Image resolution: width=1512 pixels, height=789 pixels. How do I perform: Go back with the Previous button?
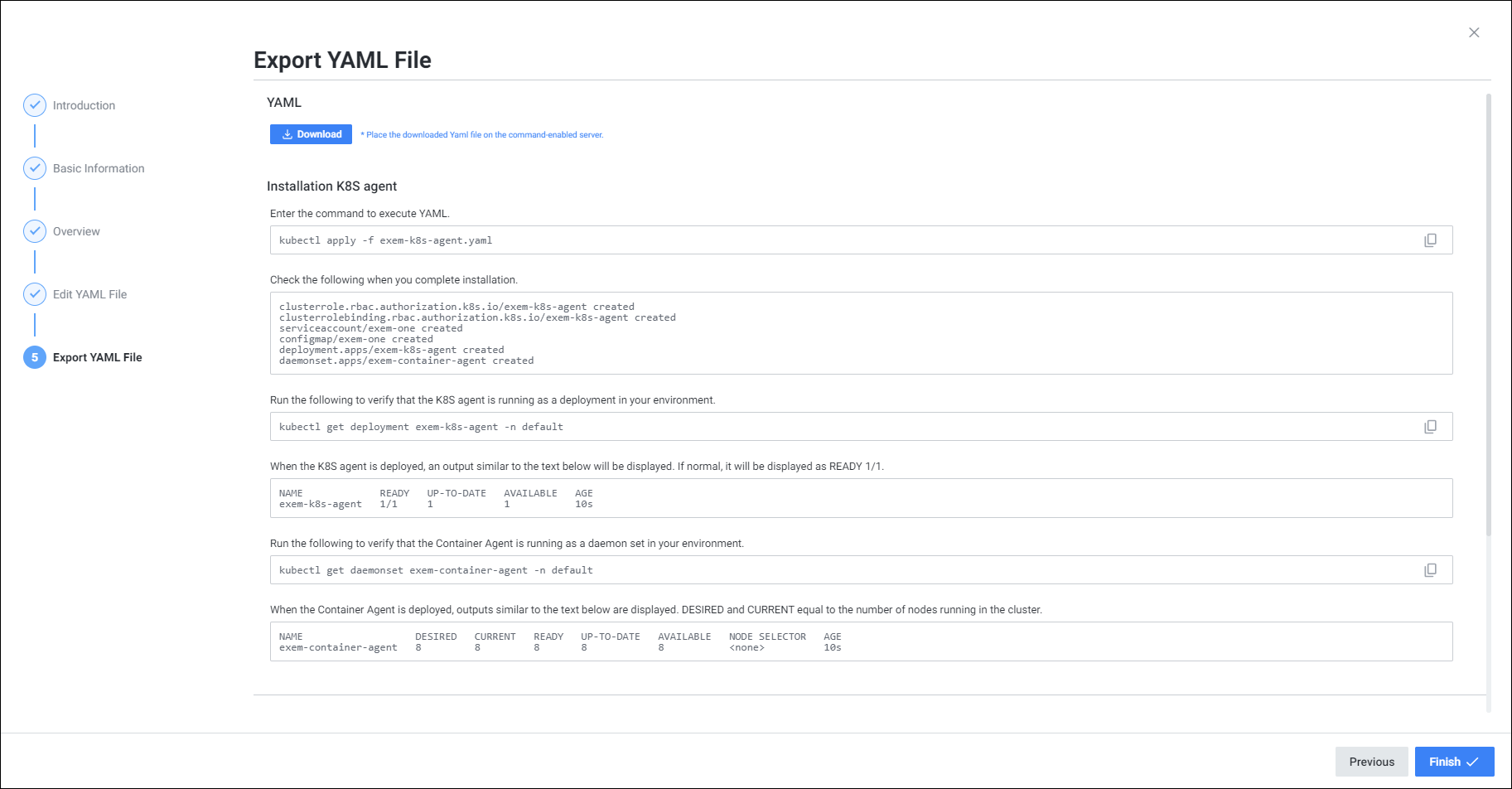tap(1371, 762)
